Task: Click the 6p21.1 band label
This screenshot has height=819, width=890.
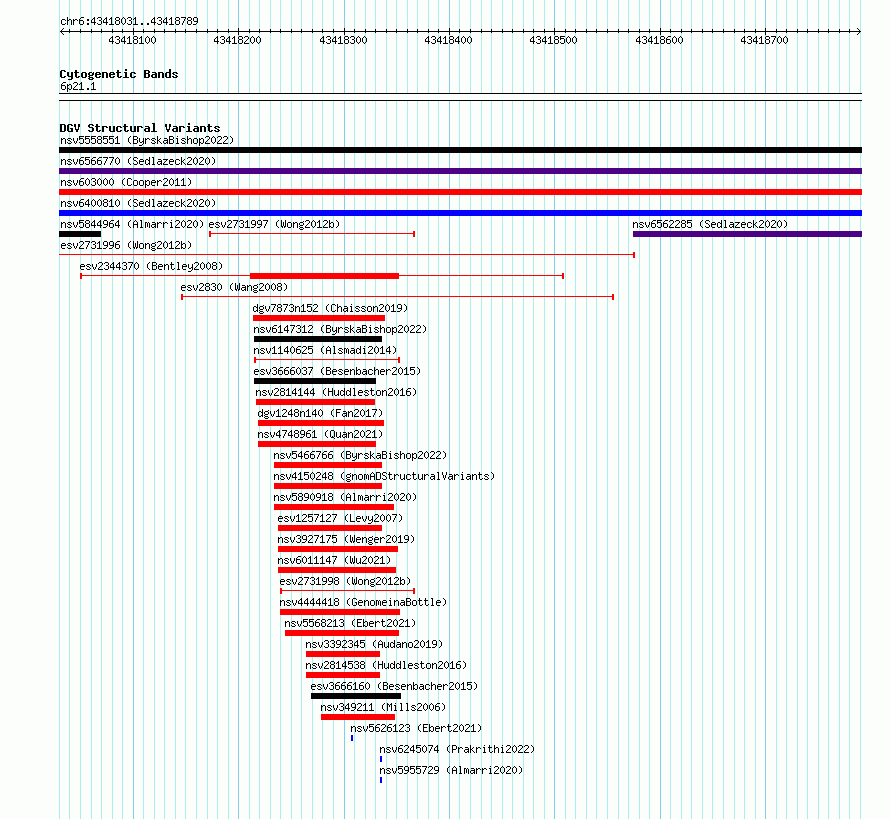Action: pos(78,86)
